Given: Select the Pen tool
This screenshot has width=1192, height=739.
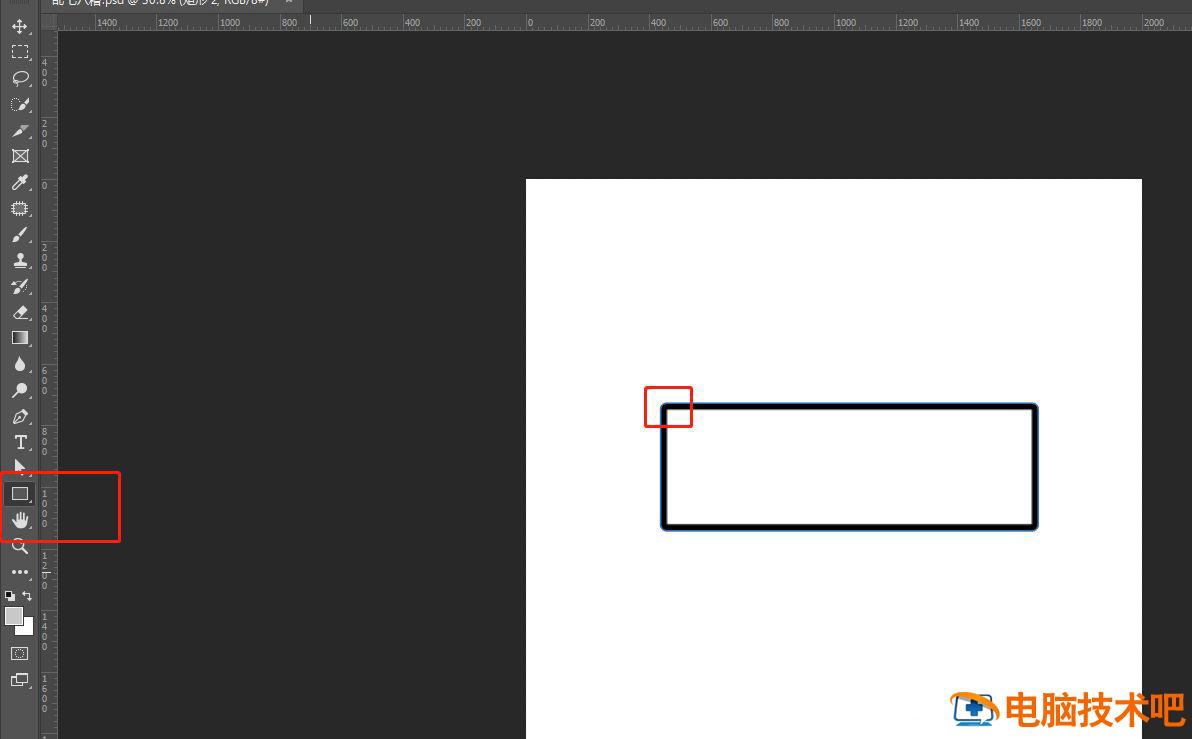Looking at the screenshot, I should (19, 416).
